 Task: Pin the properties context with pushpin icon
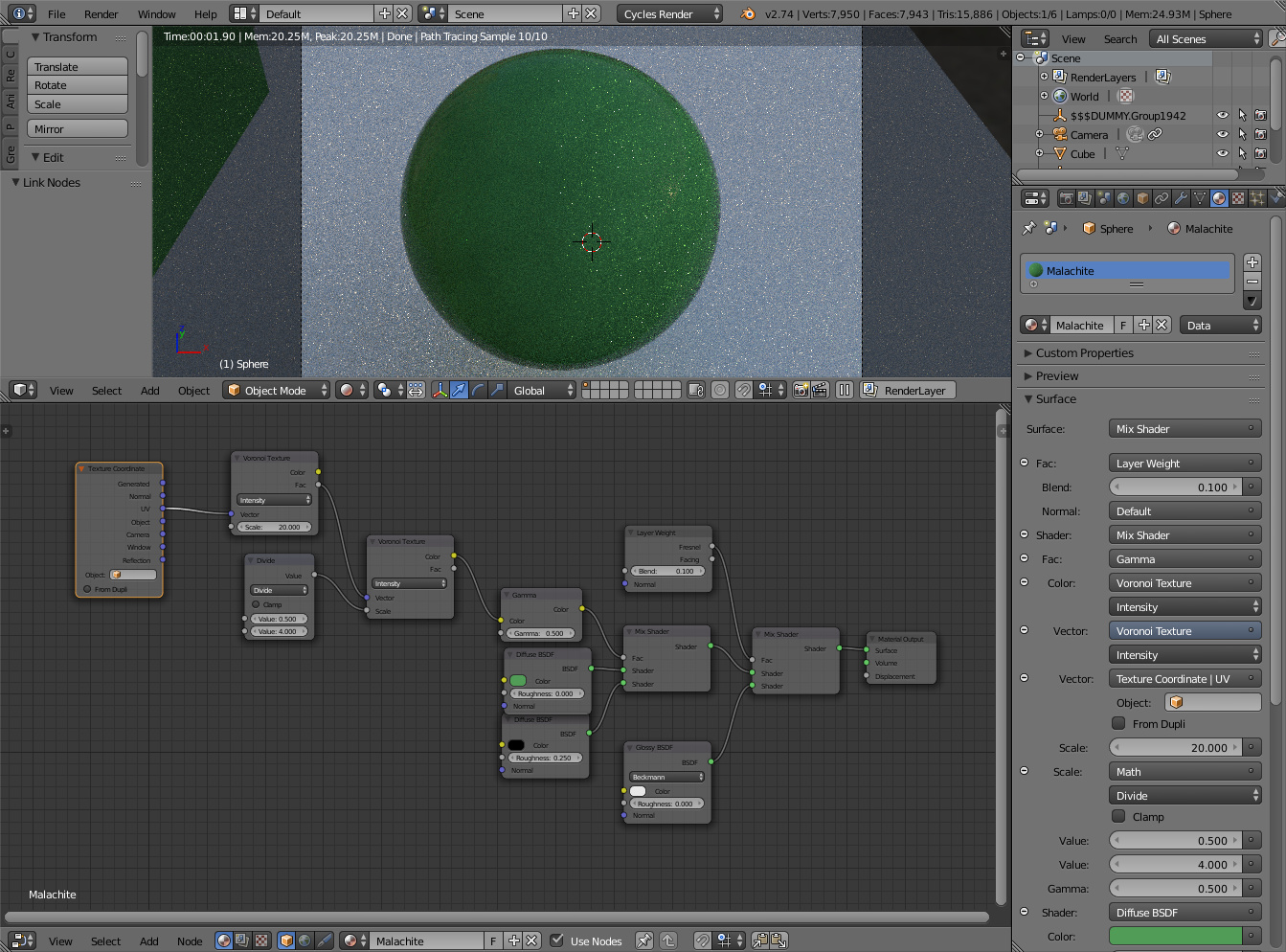pos(1029,228)
